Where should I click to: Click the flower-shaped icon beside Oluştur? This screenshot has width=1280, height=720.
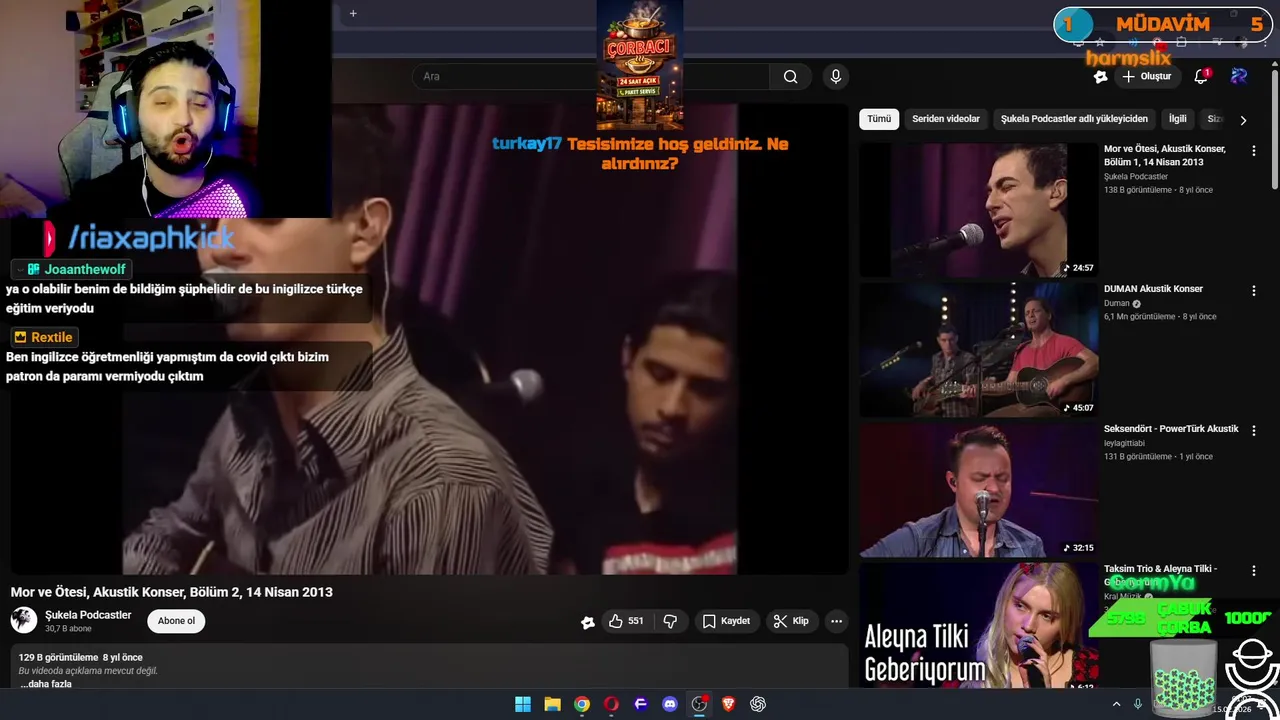click(1101, 77)
